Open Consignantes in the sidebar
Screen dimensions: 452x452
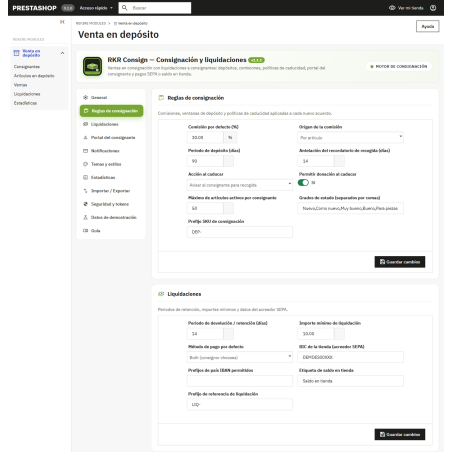coord(27,67)
